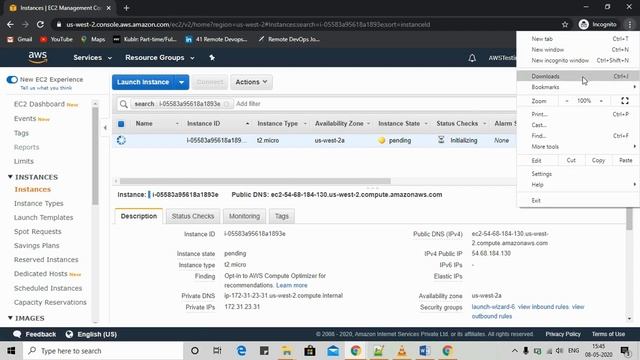This screenshot has height=360, width=640.
Task: Open the launch-wizard-6 security group link
Action: click(x=493, y=307)
